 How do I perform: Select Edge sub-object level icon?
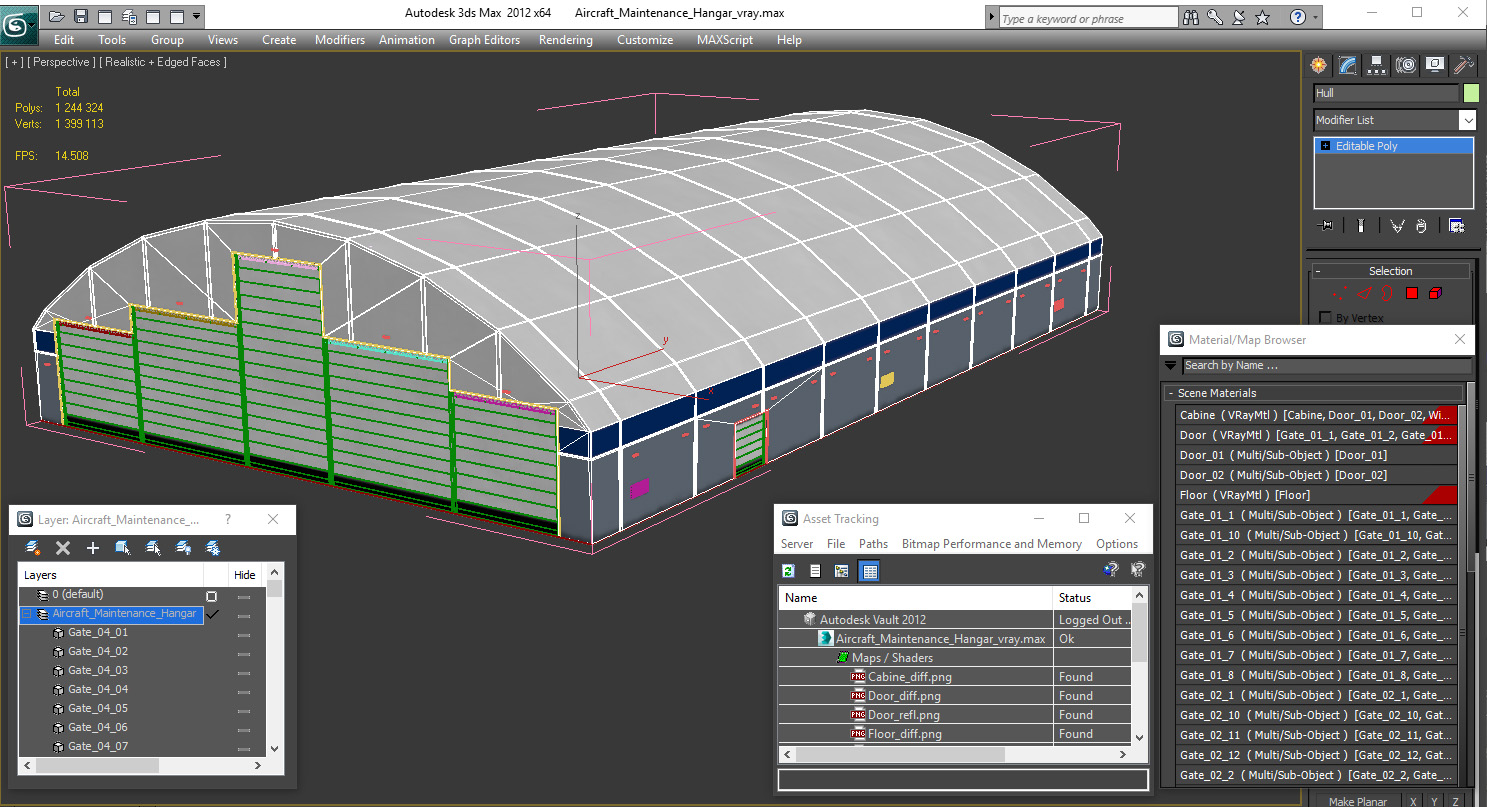pyautogui.click(x=1363, y=293)
